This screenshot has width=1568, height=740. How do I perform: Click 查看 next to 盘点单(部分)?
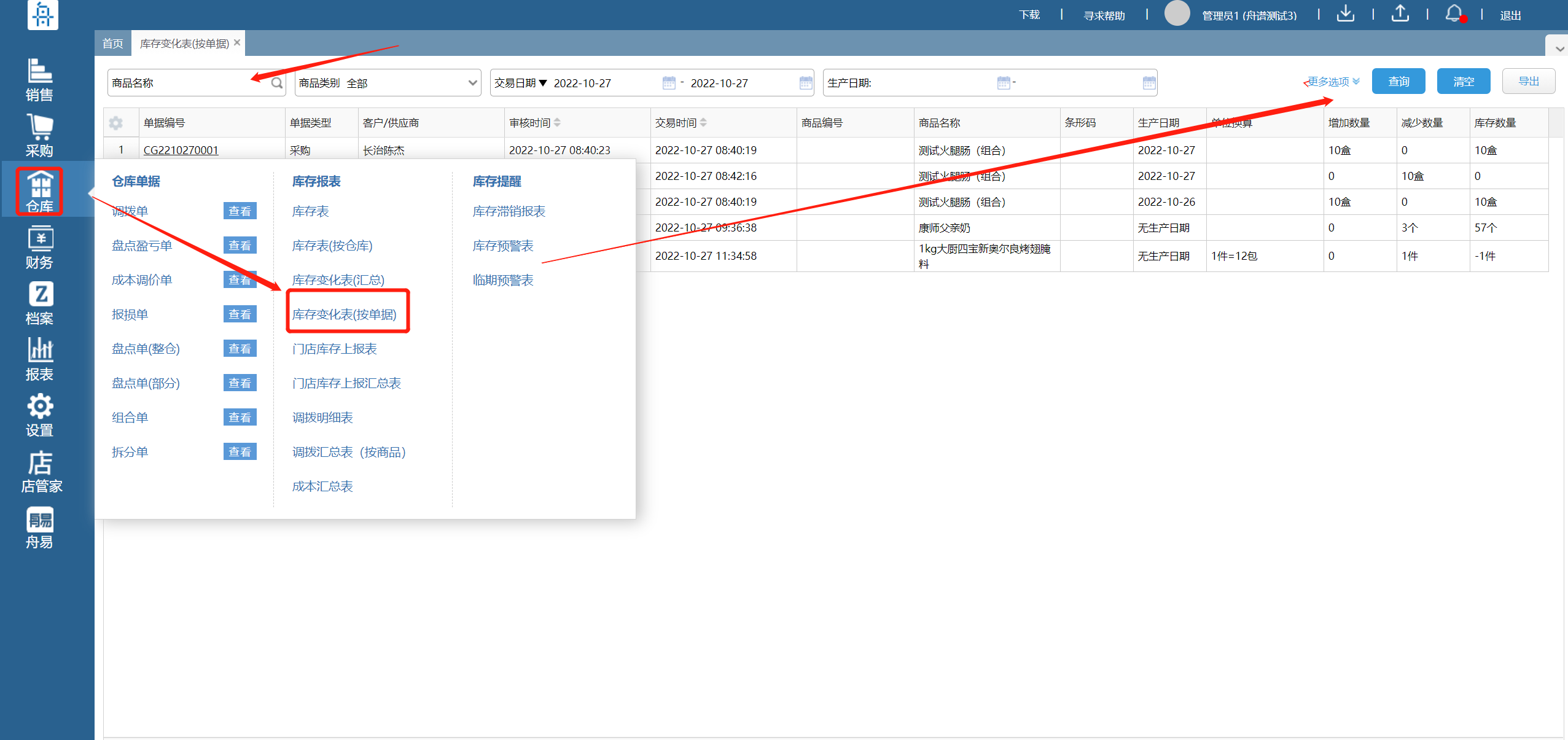[x=240, y=383]
